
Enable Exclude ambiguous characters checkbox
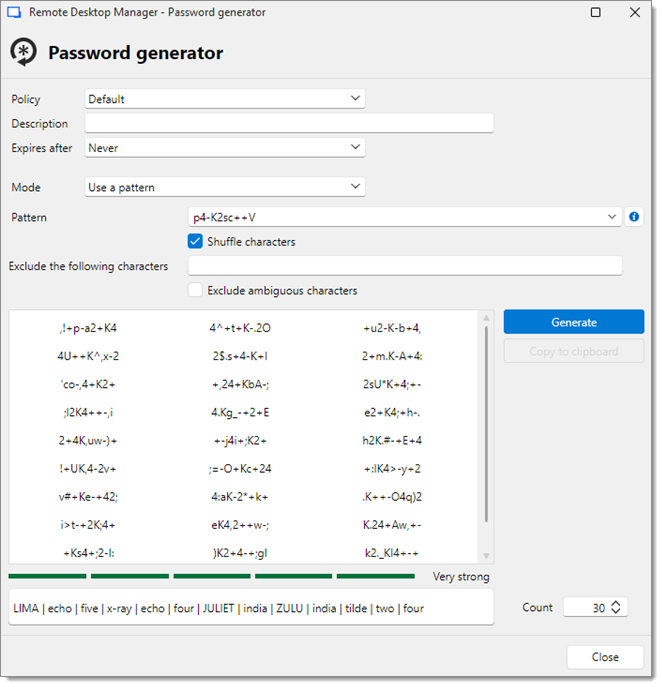click(196, 292)
